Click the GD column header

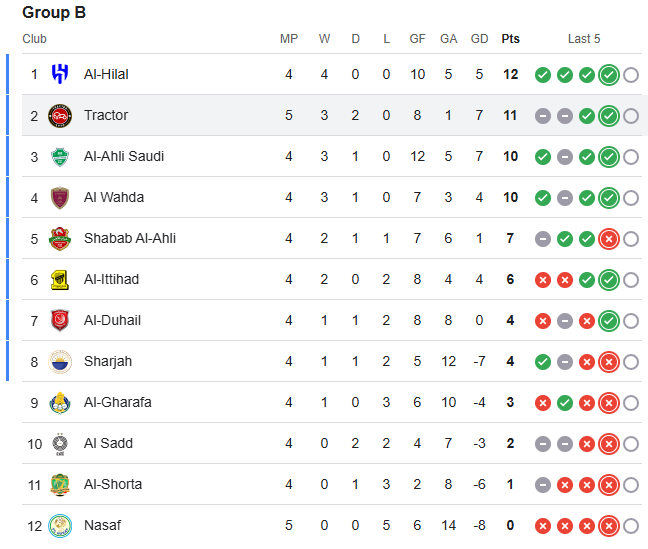(480, 39)
